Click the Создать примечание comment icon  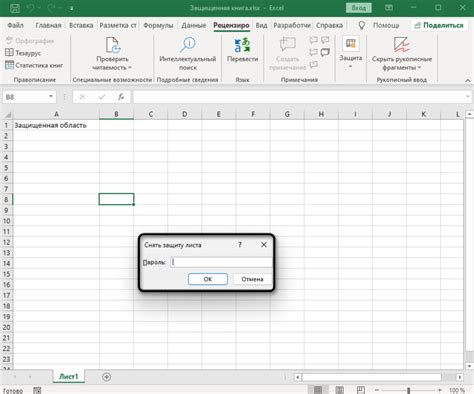coord(287,44)
